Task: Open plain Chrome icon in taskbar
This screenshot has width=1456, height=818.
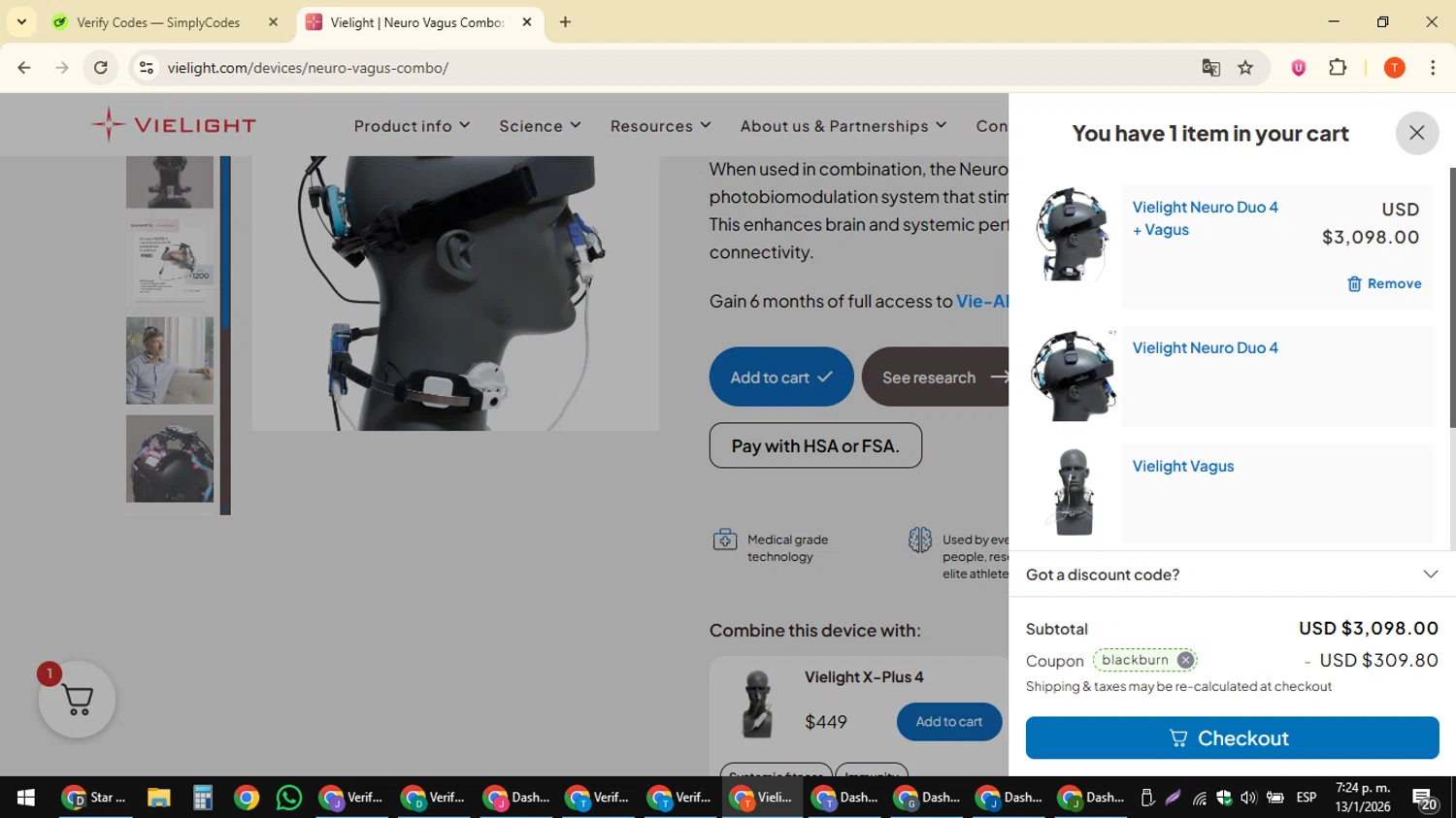Action: click(x=247, y=798)
